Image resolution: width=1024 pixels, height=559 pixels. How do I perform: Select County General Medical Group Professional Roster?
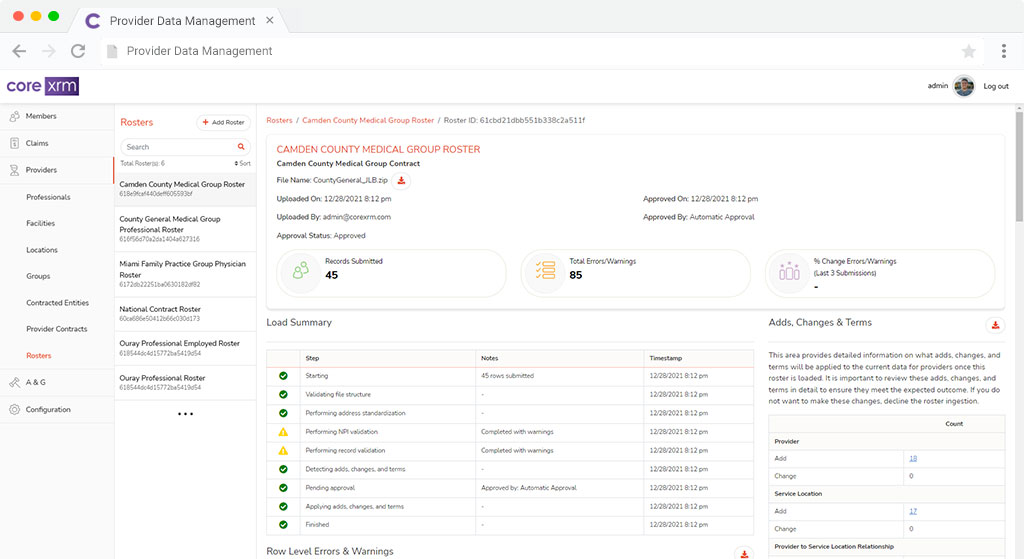(x=185, y=229)
